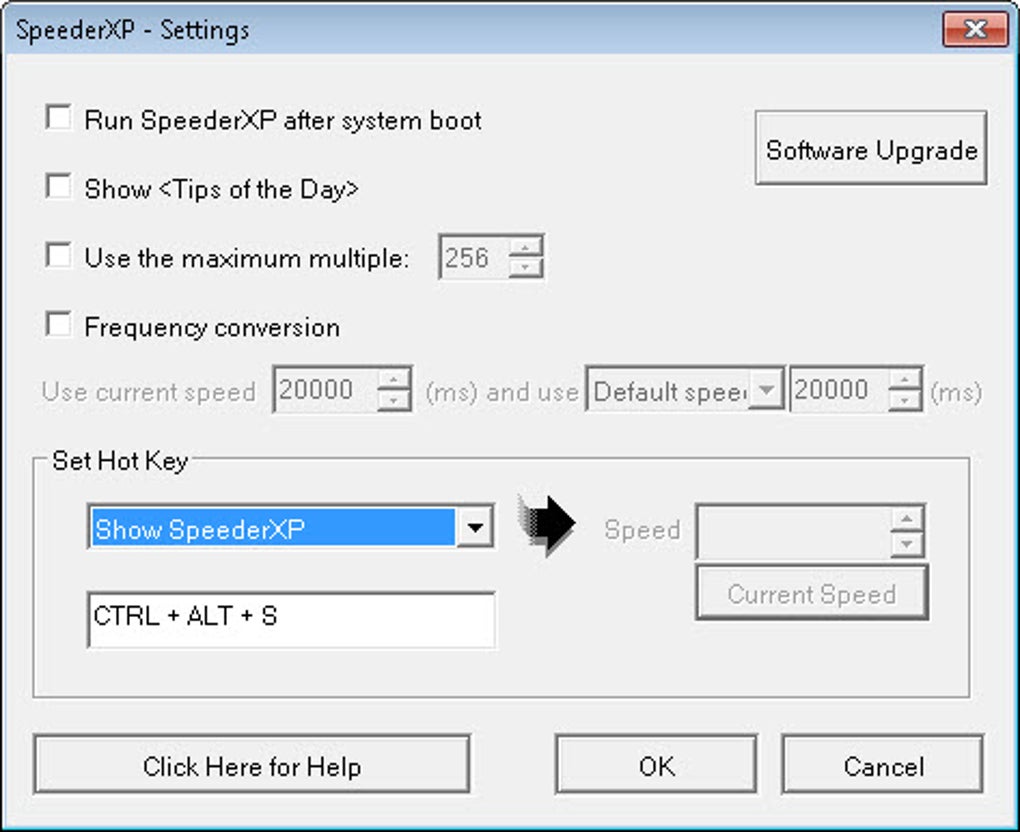The width and height of the screenshot is (1020, 832).
Task: Cancel the Settings dialog
Action: tap(882, 767)
